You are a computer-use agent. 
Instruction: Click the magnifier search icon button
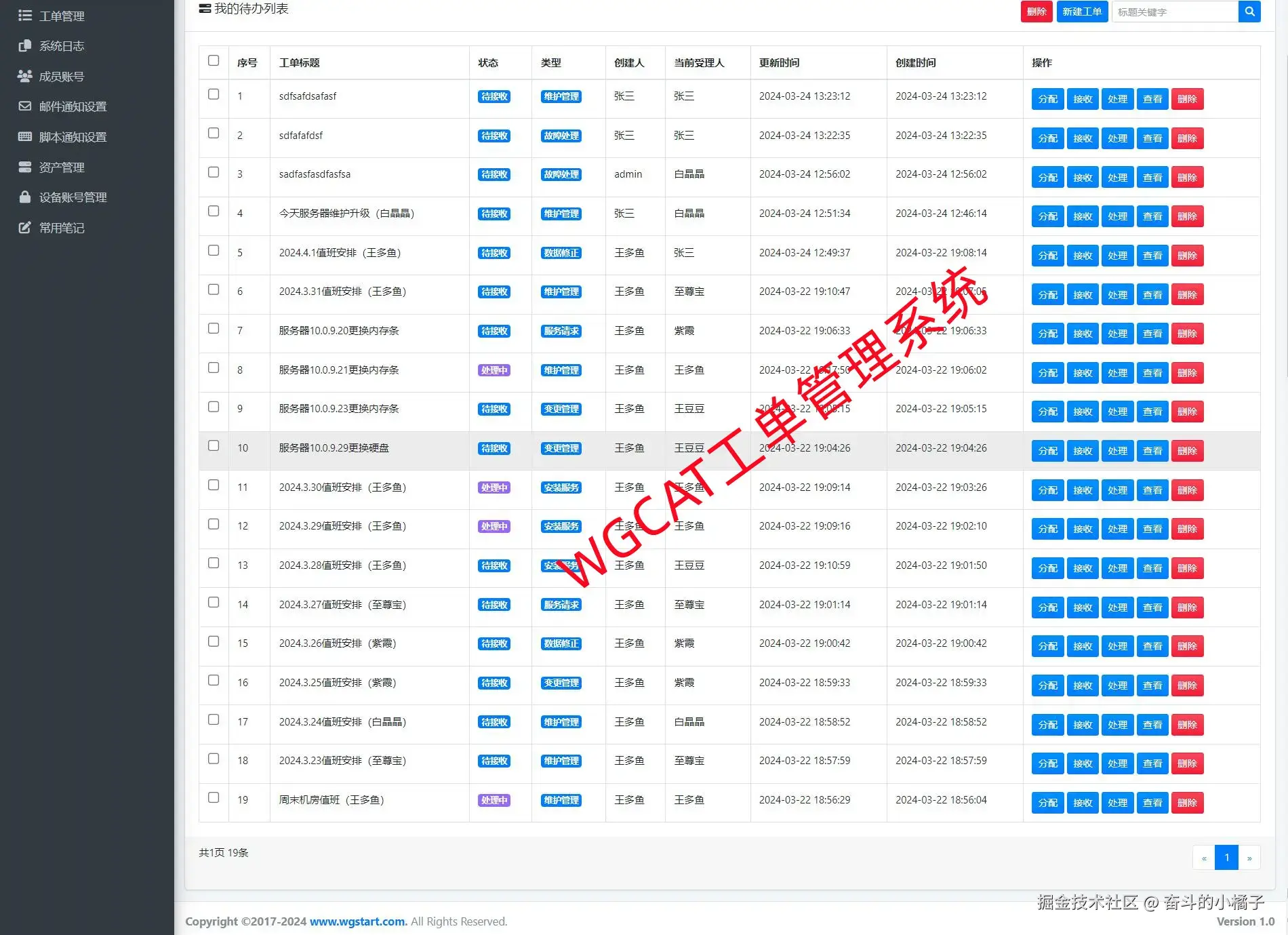tap(1249, 12)
